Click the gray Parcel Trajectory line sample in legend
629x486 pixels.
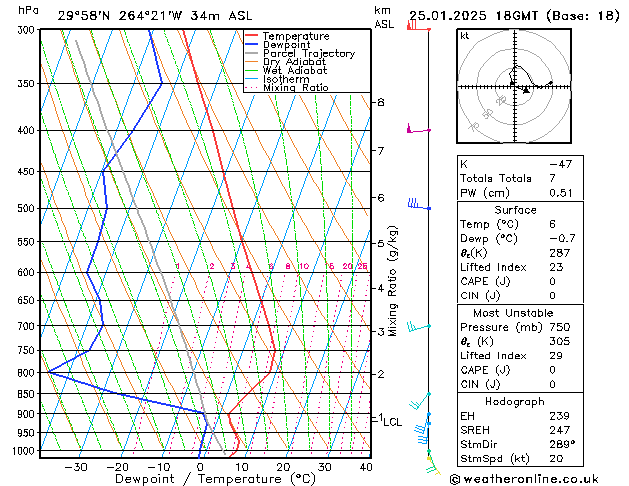click(x=251, y=53)
